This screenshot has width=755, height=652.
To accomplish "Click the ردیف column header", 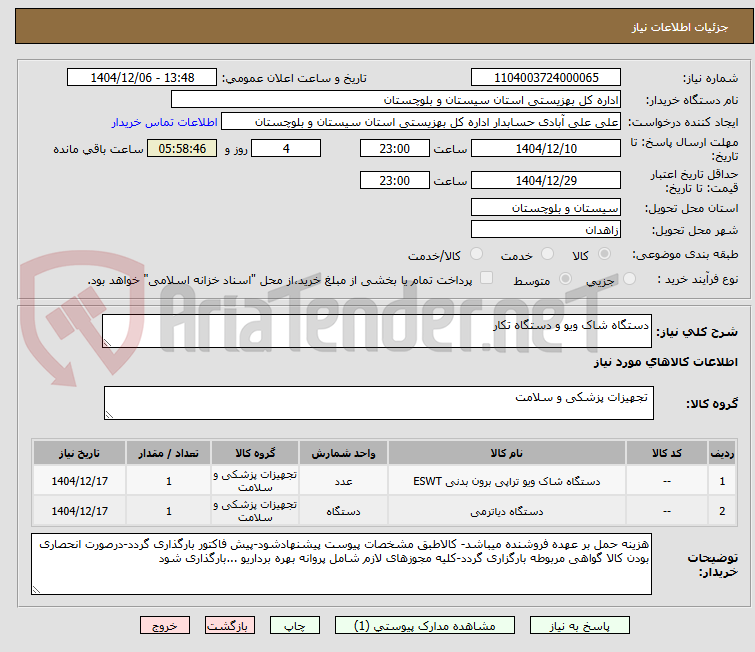I will tap(722, 453).
